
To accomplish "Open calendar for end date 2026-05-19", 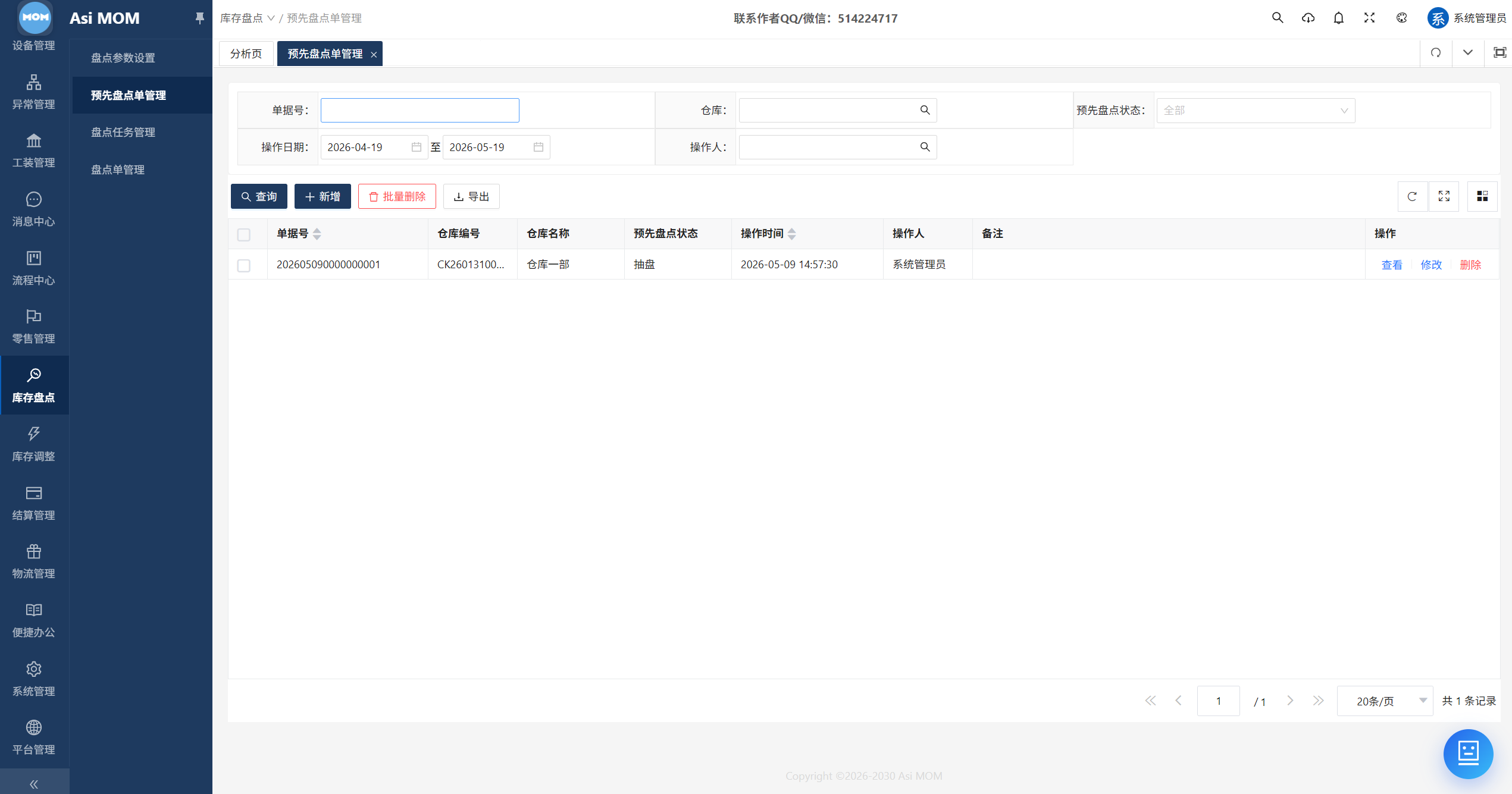I will [x=538, y=147].
